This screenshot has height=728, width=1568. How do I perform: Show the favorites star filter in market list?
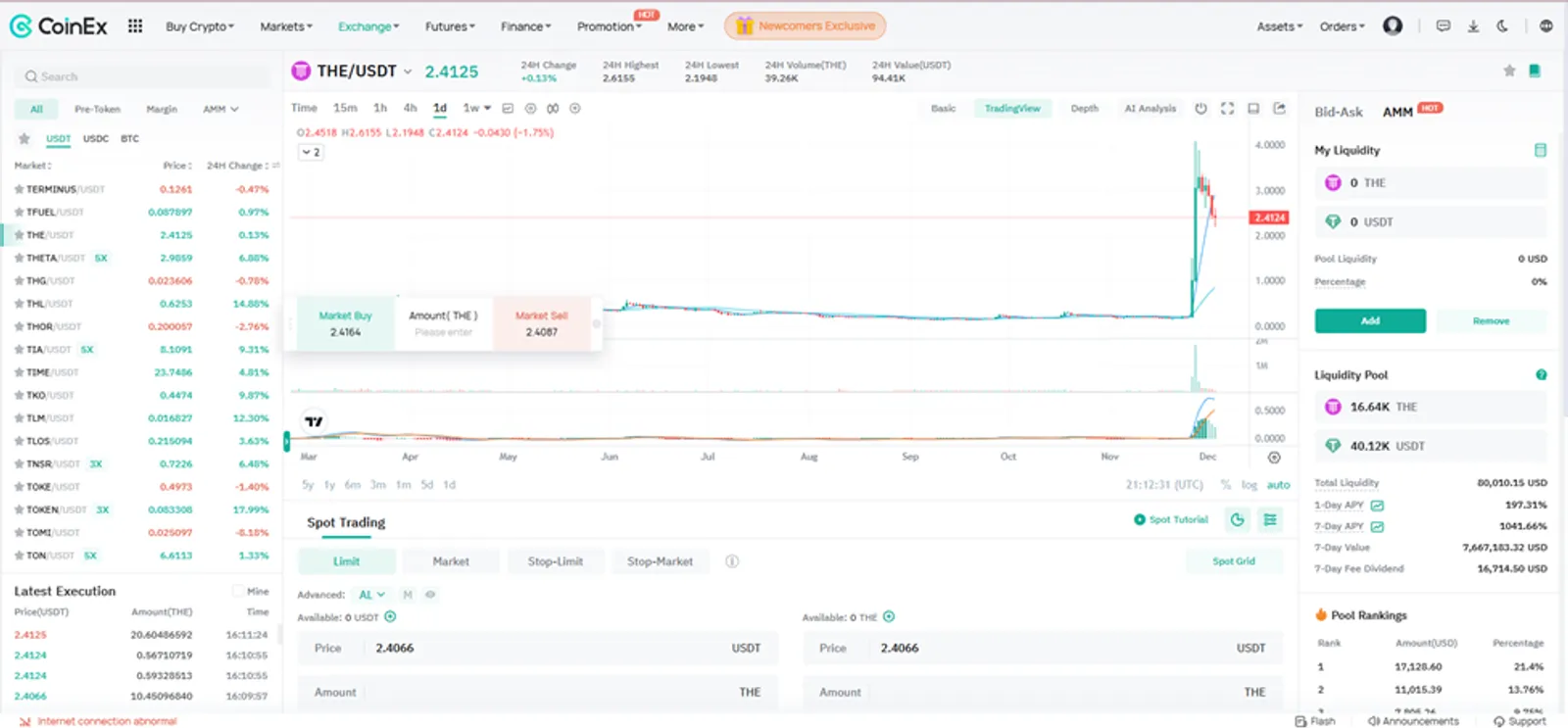click(24, 139)
